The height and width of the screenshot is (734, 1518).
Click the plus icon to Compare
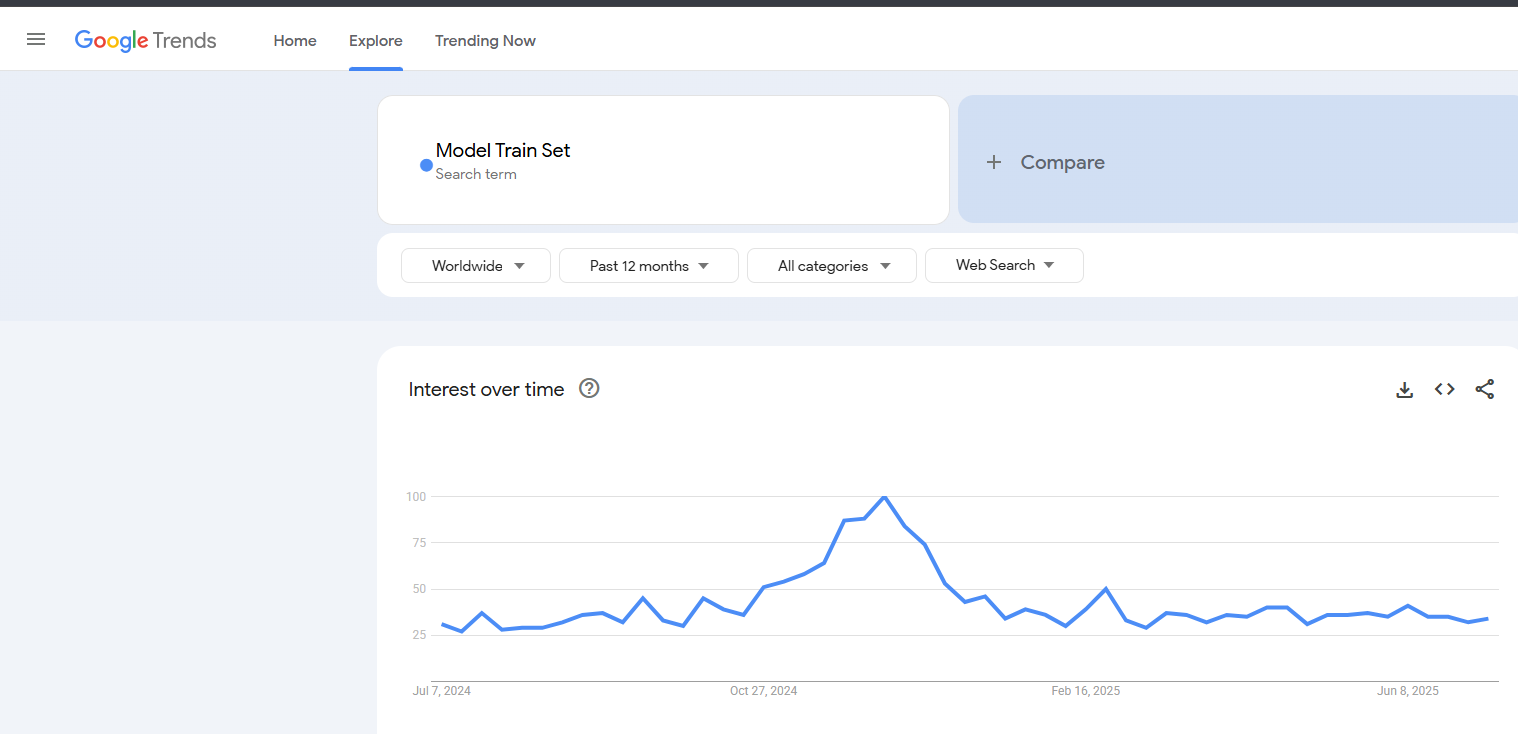994,162
